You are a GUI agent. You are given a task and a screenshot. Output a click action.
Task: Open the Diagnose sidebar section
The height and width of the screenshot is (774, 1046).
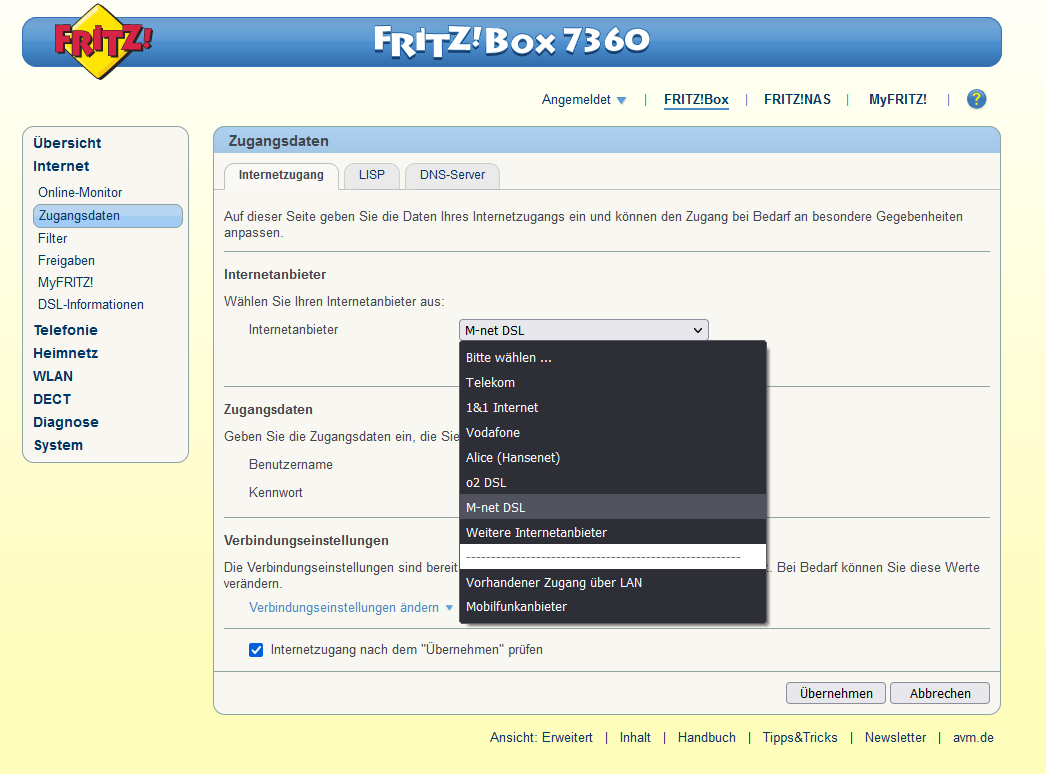coord(66,422)
